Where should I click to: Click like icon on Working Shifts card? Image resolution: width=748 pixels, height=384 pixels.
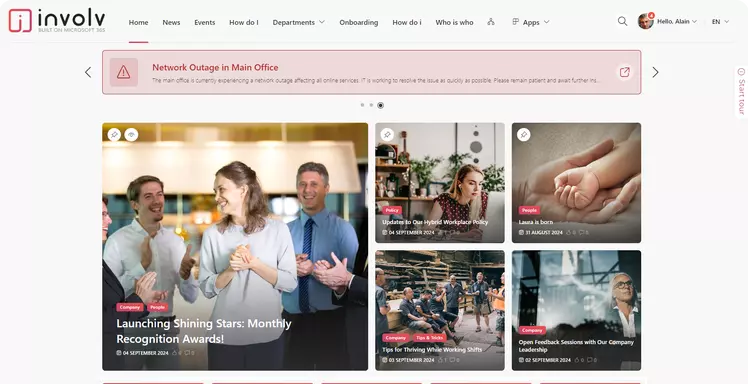[x=440, y=360]
